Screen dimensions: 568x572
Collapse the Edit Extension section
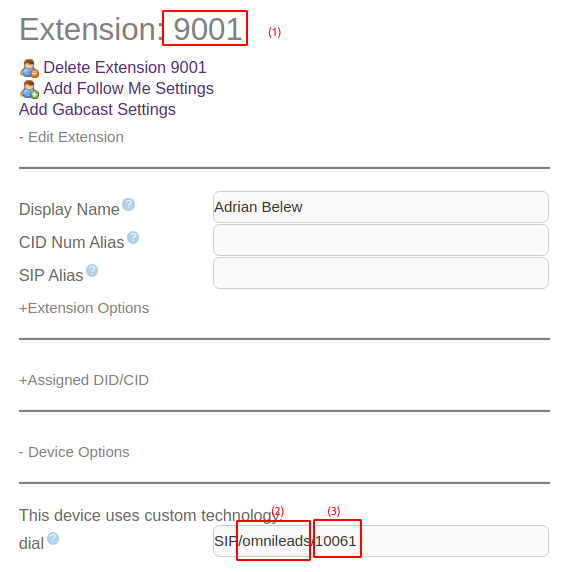[71, 137]
